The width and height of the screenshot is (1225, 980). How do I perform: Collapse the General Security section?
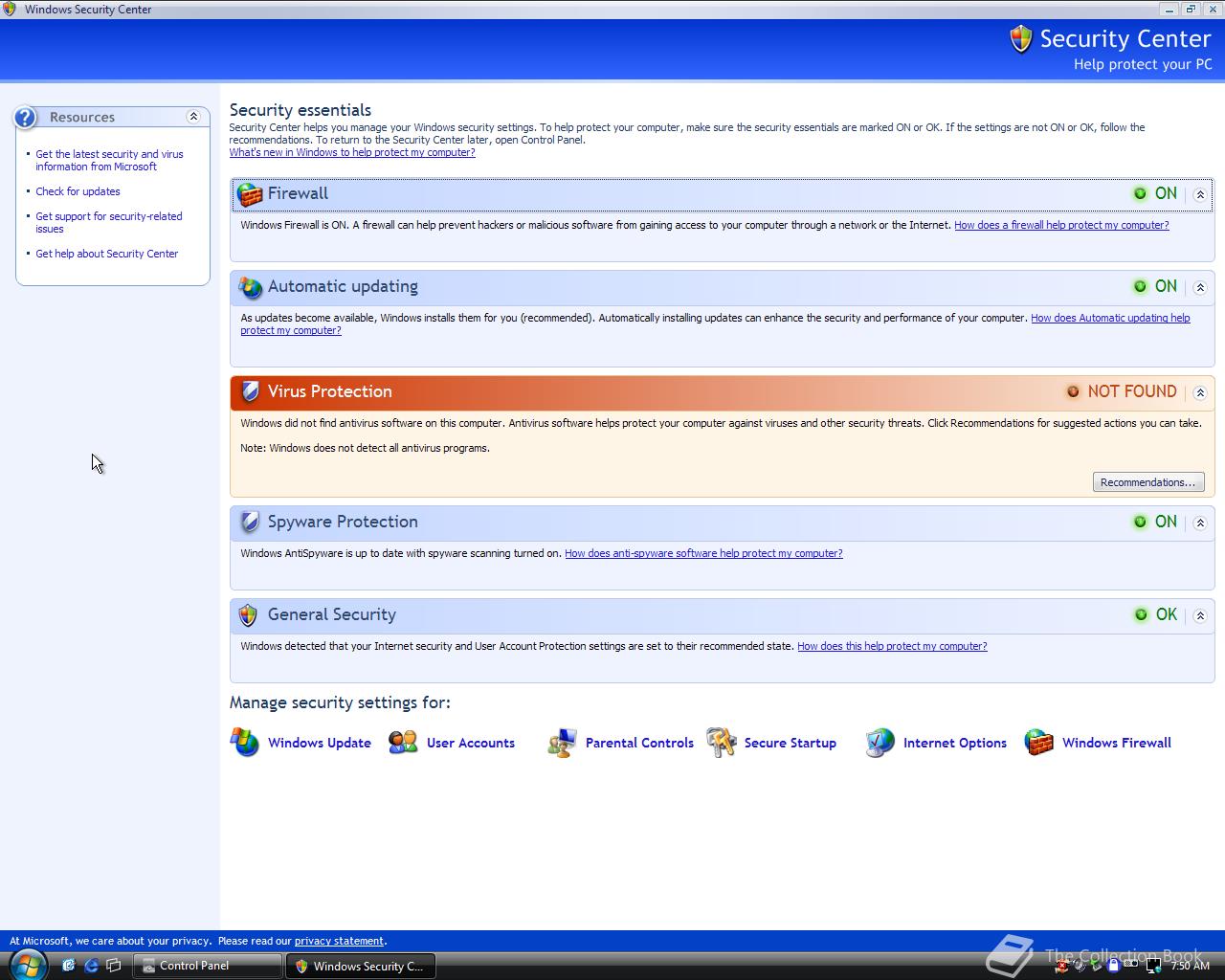1200,615
